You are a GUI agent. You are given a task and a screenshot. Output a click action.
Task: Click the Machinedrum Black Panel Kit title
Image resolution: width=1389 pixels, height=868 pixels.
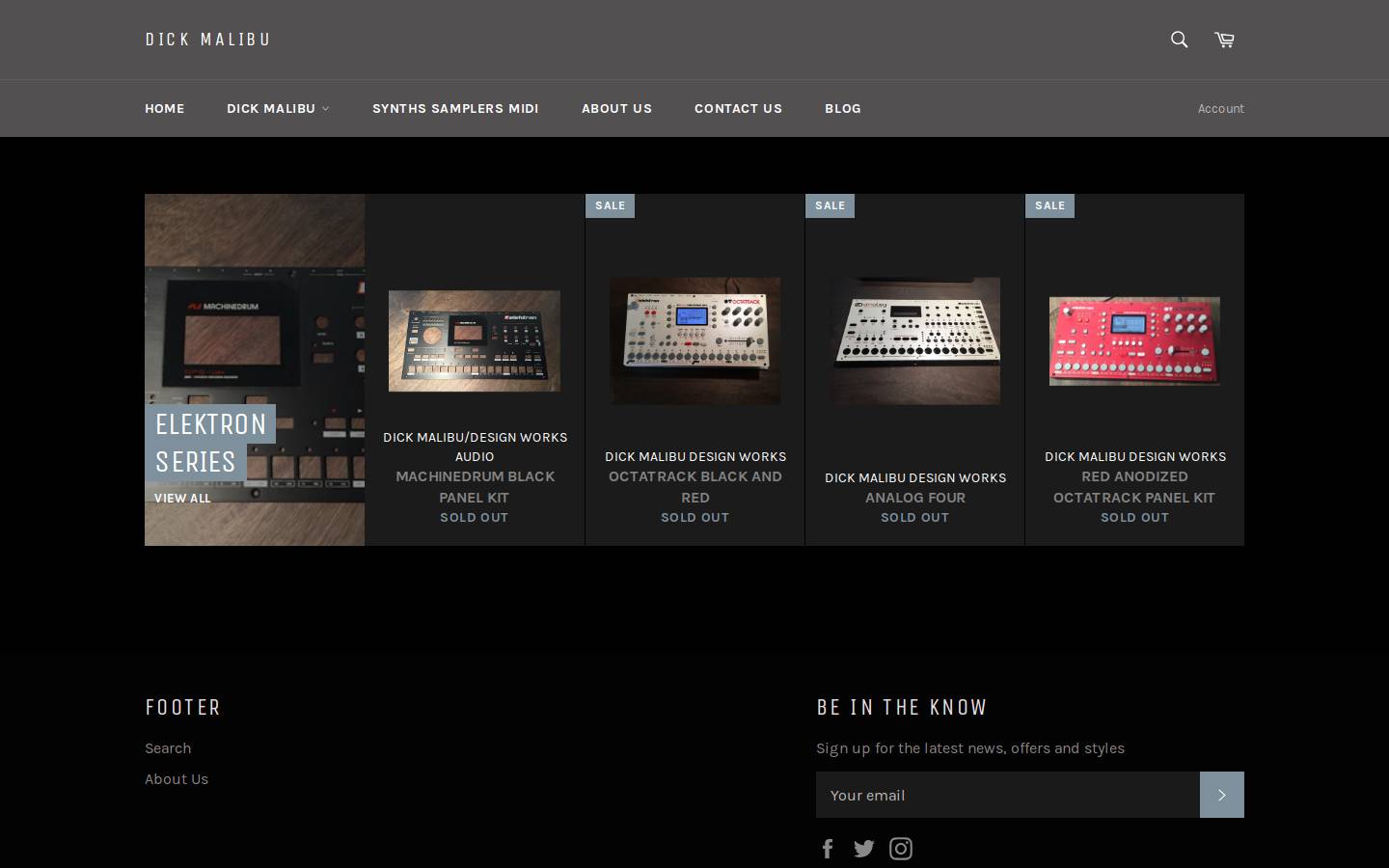click(475, 487)
